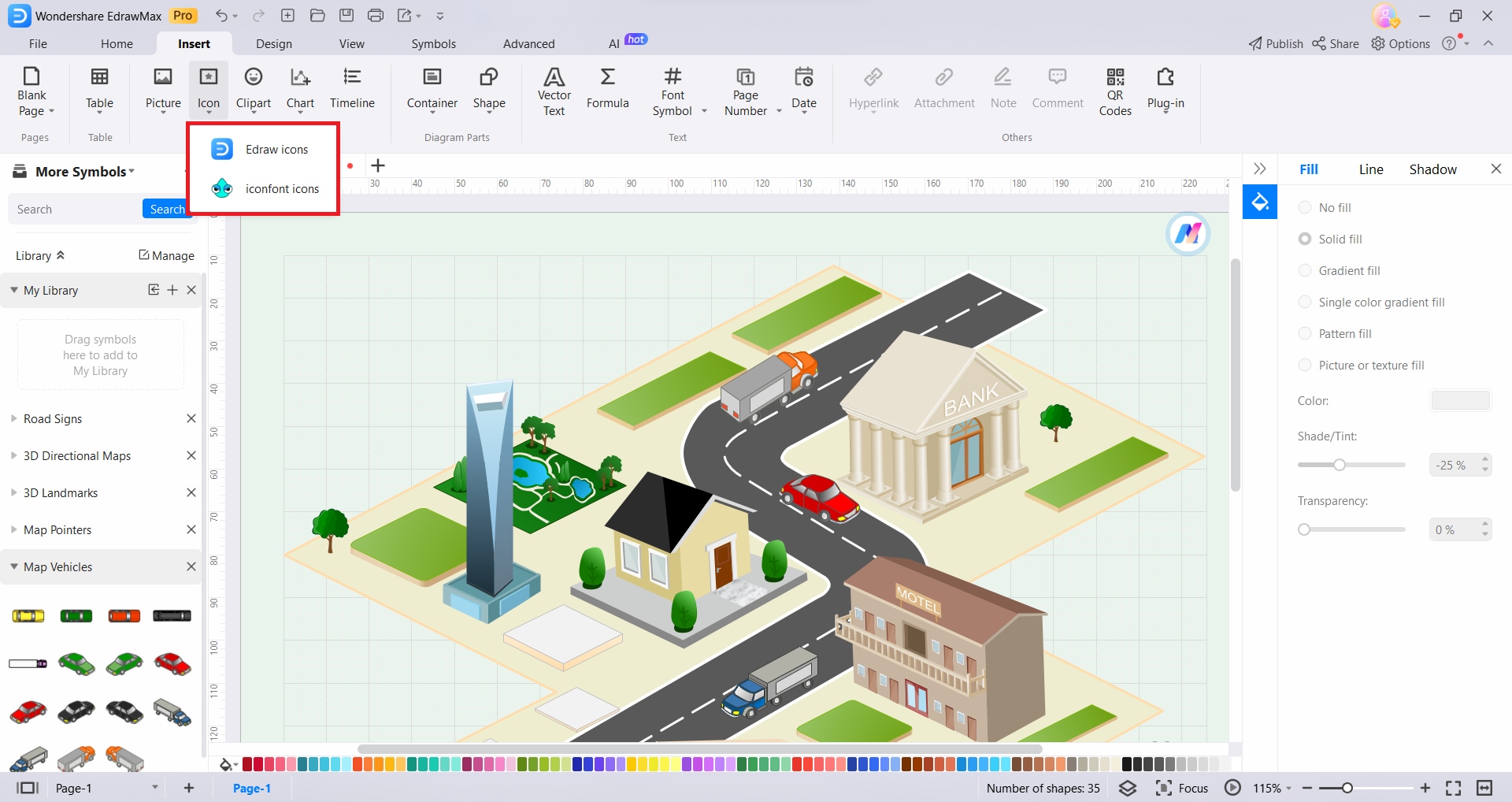
Task: Expand the Map Pointers library
Action: [x=14, y=529]
